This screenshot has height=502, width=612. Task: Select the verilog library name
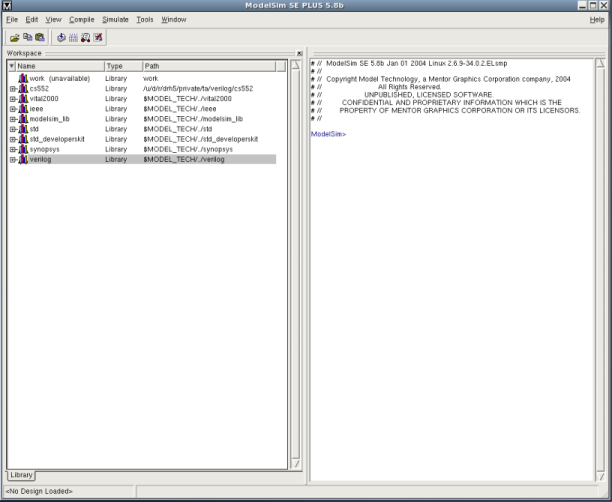(40, 159)
